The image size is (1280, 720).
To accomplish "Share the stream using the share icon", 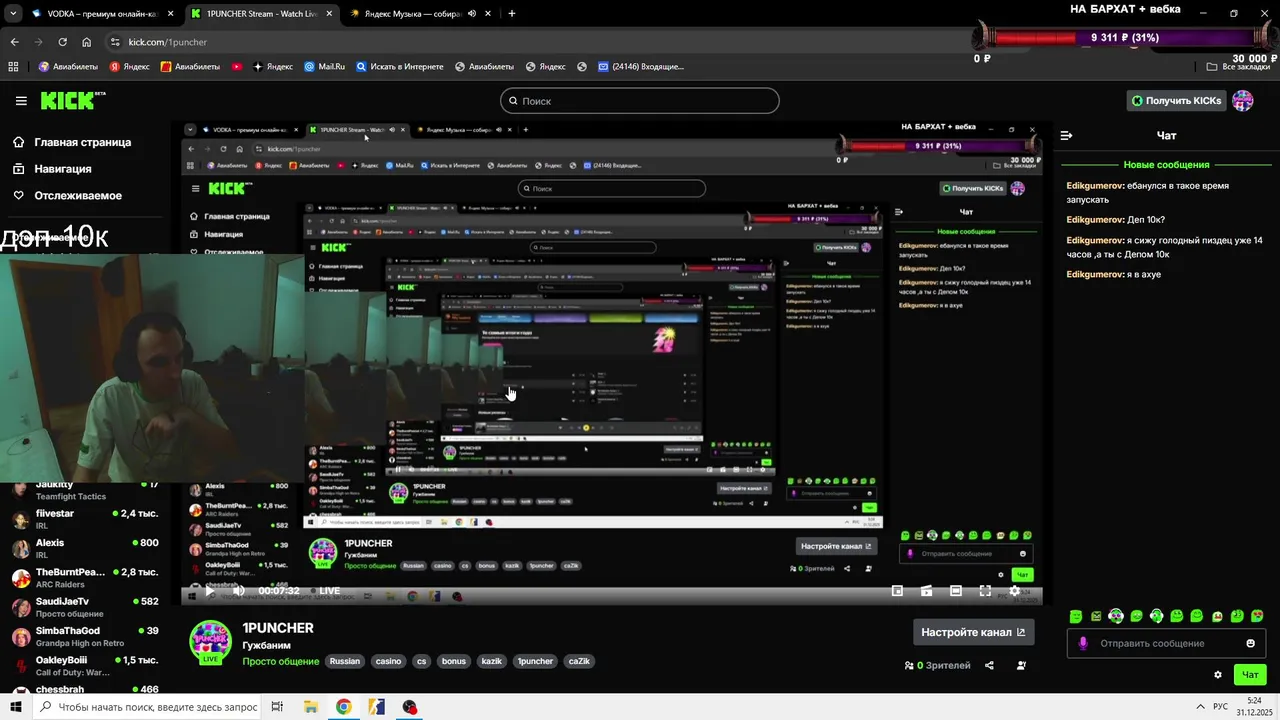I will click(989, 665).
